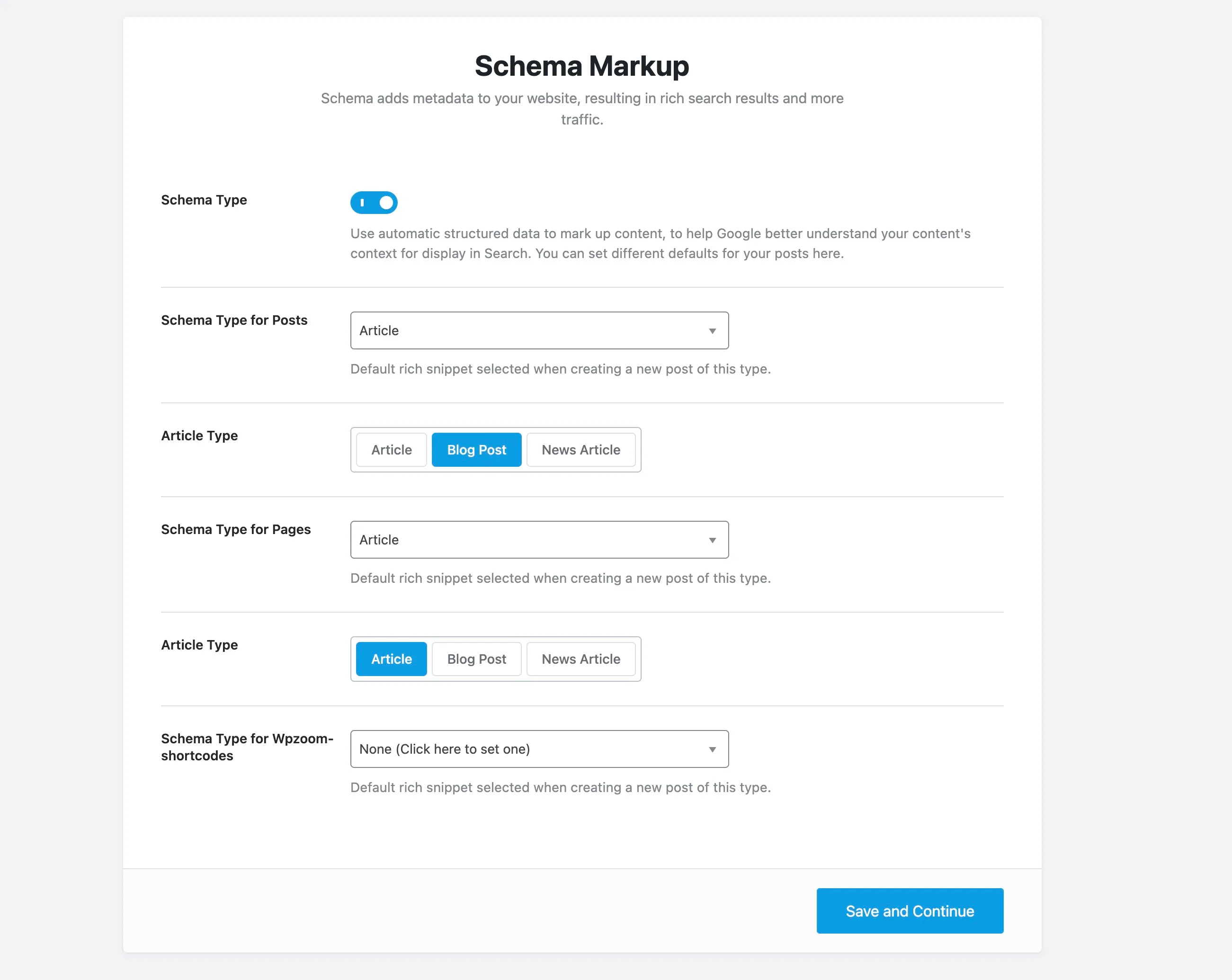This screenshot has width=1232, height=980.
Task: Click the 'Schema Type for Posts' label
Action: click(x=234, y=320)
